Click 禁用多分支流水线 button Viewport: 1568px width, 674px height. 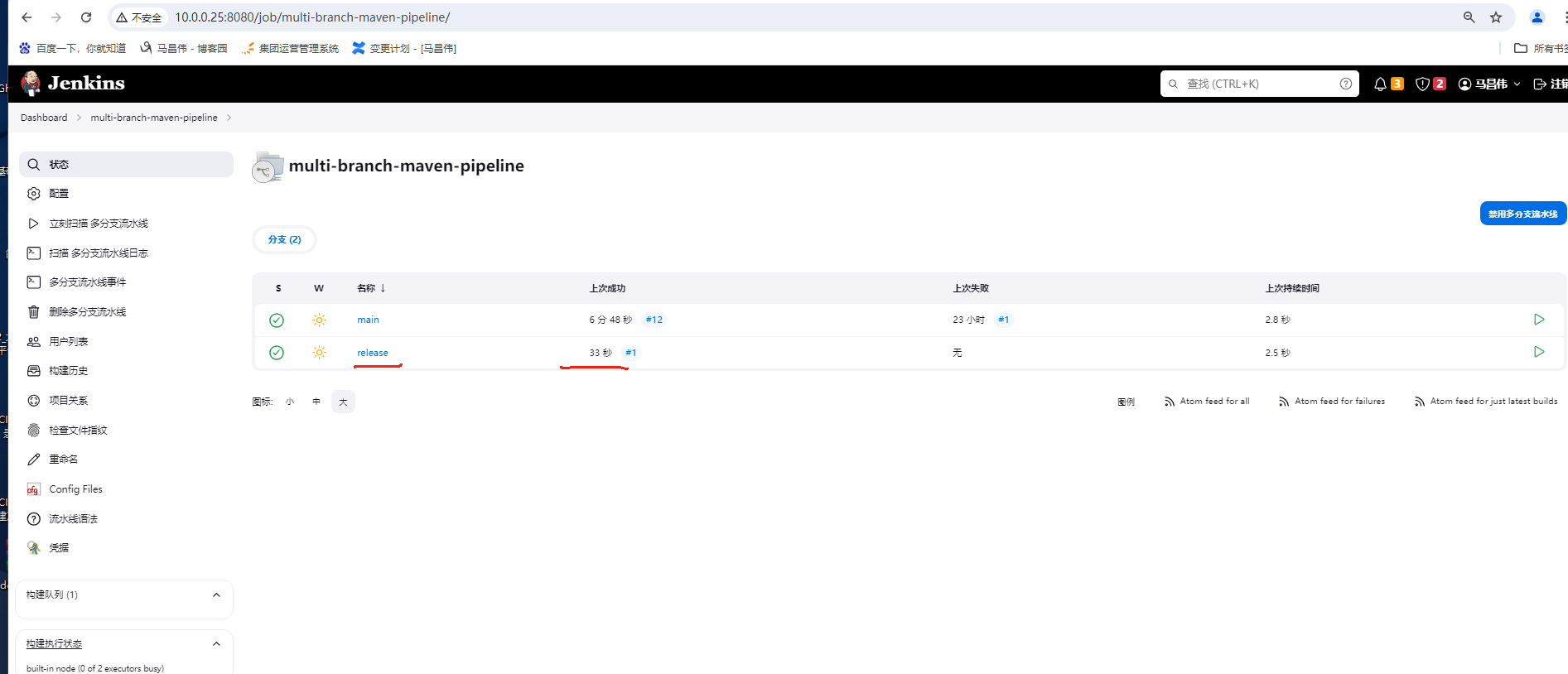[1522, 214]
